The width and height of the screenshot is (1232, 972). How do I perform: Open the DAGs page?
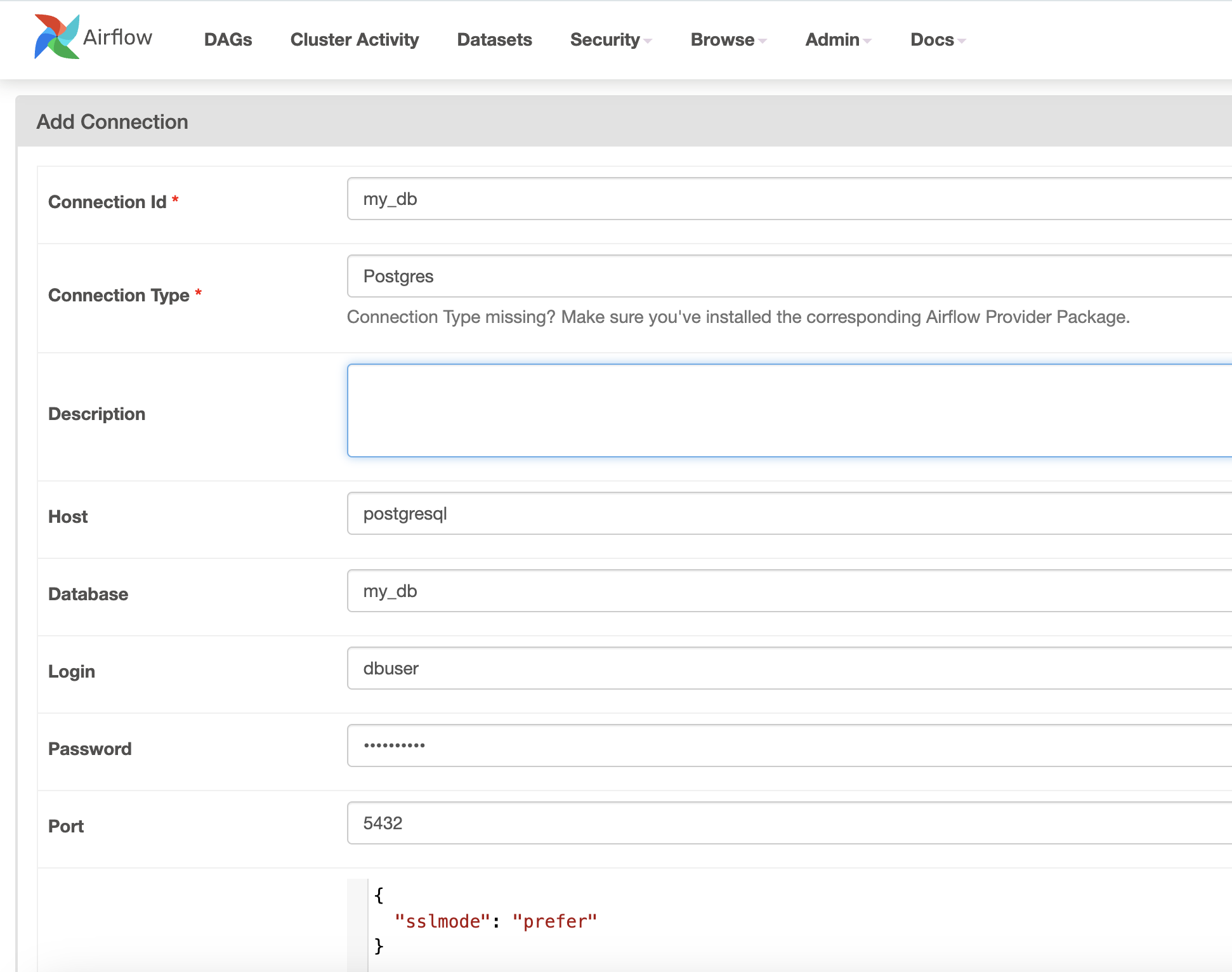point(228,39)
